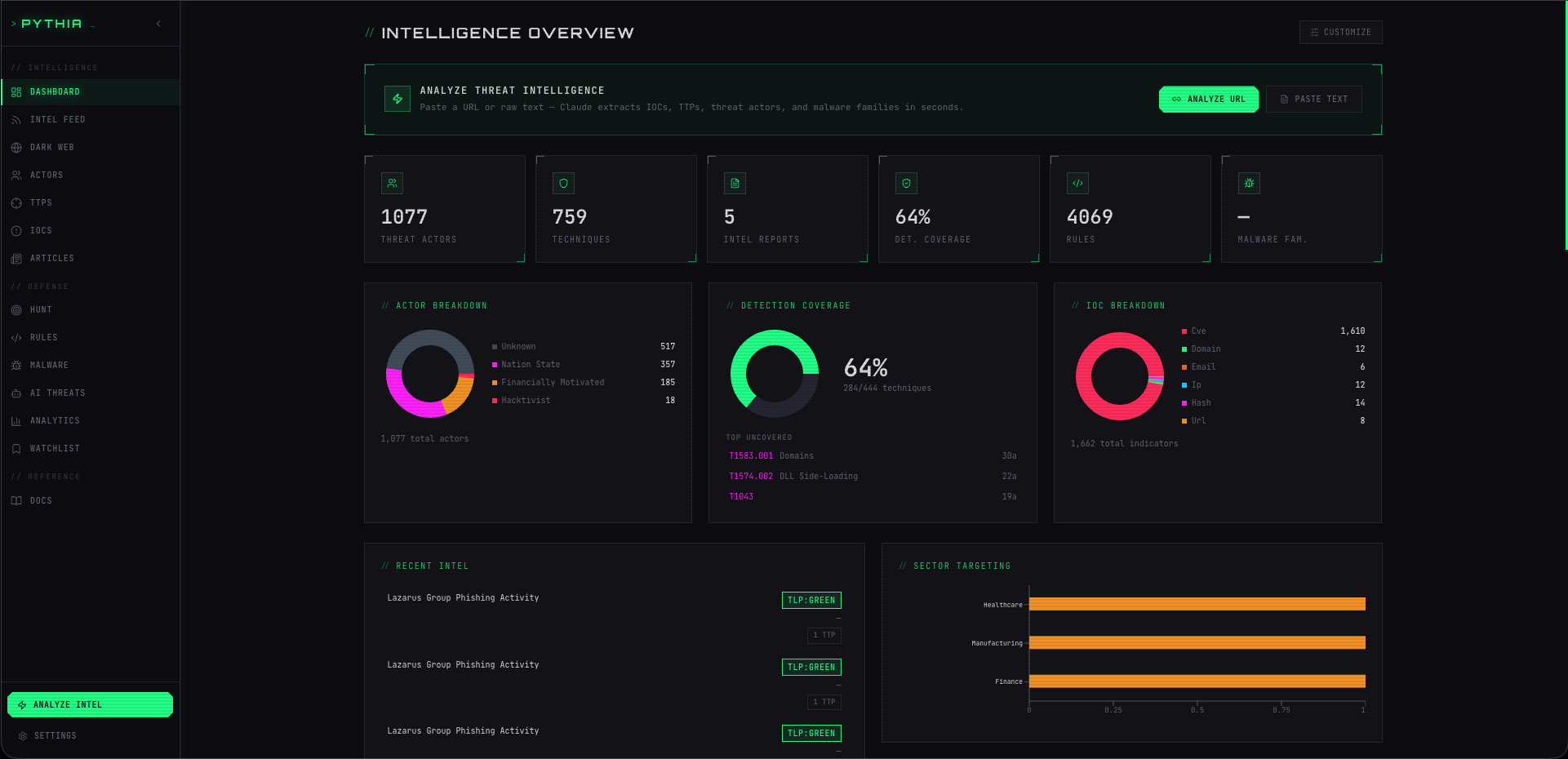Click the Financially Motivated legend swatch
The height and width of the screenshot is (759, 1568).
tap(495, 383)
